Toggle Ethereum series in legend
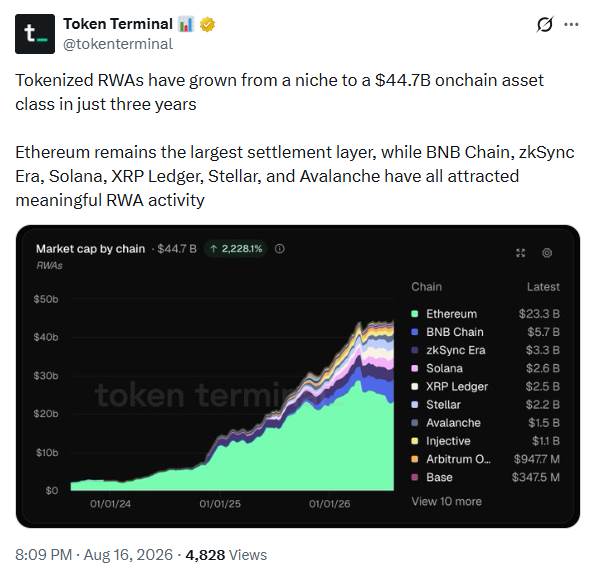594x571 pixels. 485,314
